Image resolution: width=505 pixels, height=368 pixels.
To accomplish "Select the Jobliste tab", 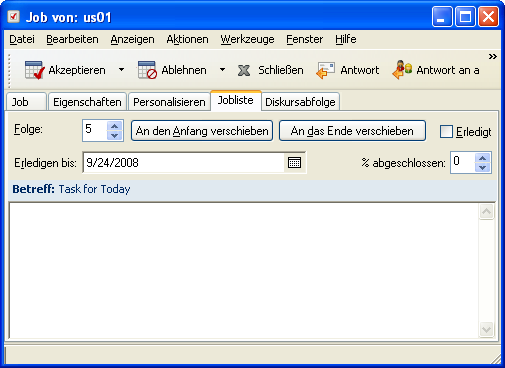I will [236, 100].
